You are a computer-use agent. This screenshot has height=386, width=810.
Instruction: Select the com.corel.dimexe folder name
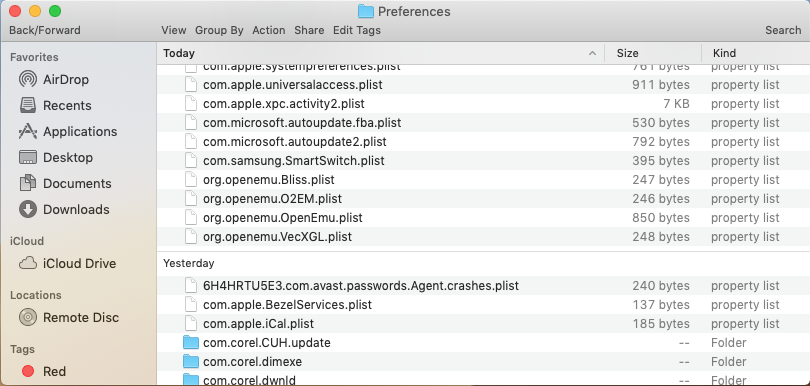click(x=253, y=362)
